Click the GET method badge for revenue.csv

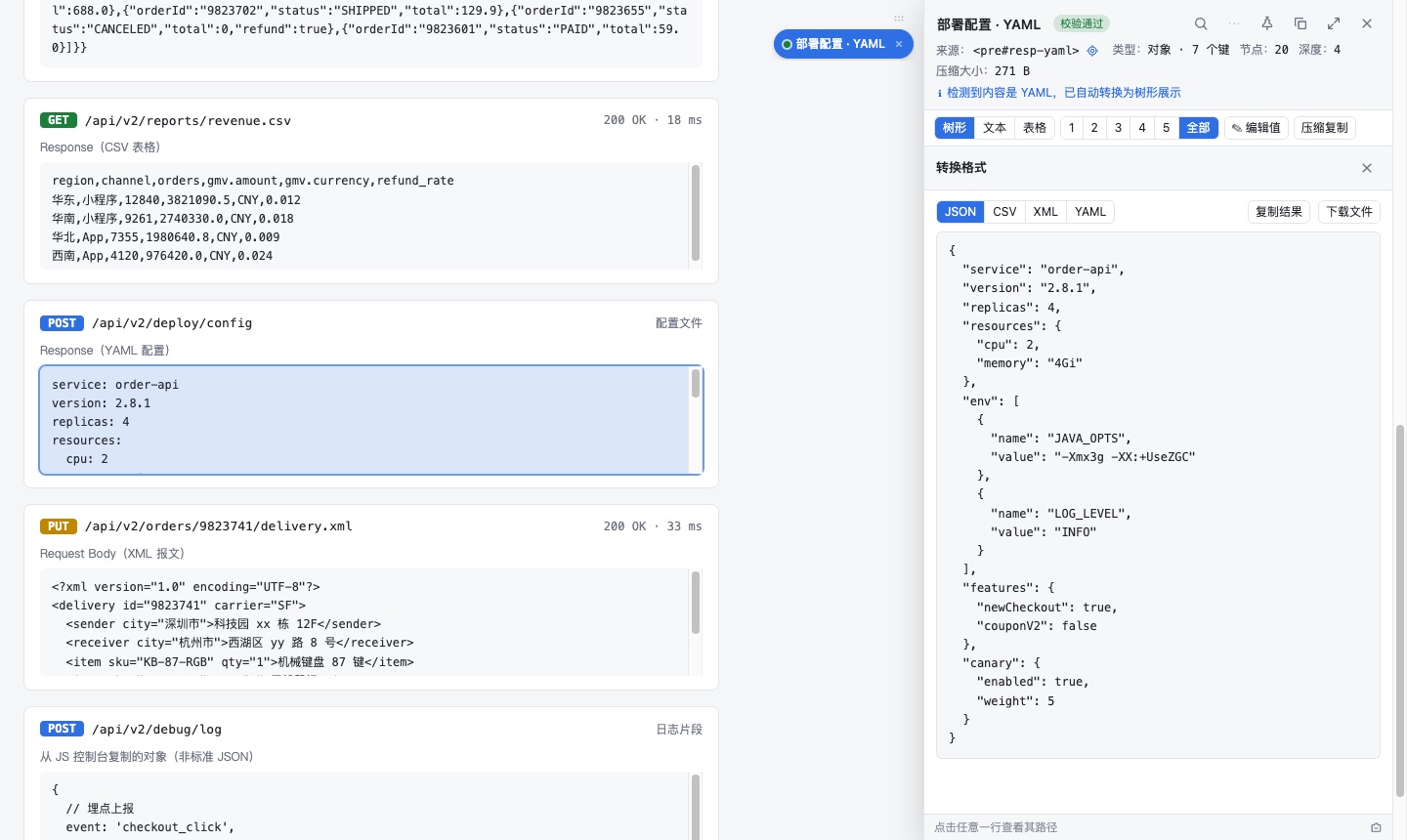[59, 120]
